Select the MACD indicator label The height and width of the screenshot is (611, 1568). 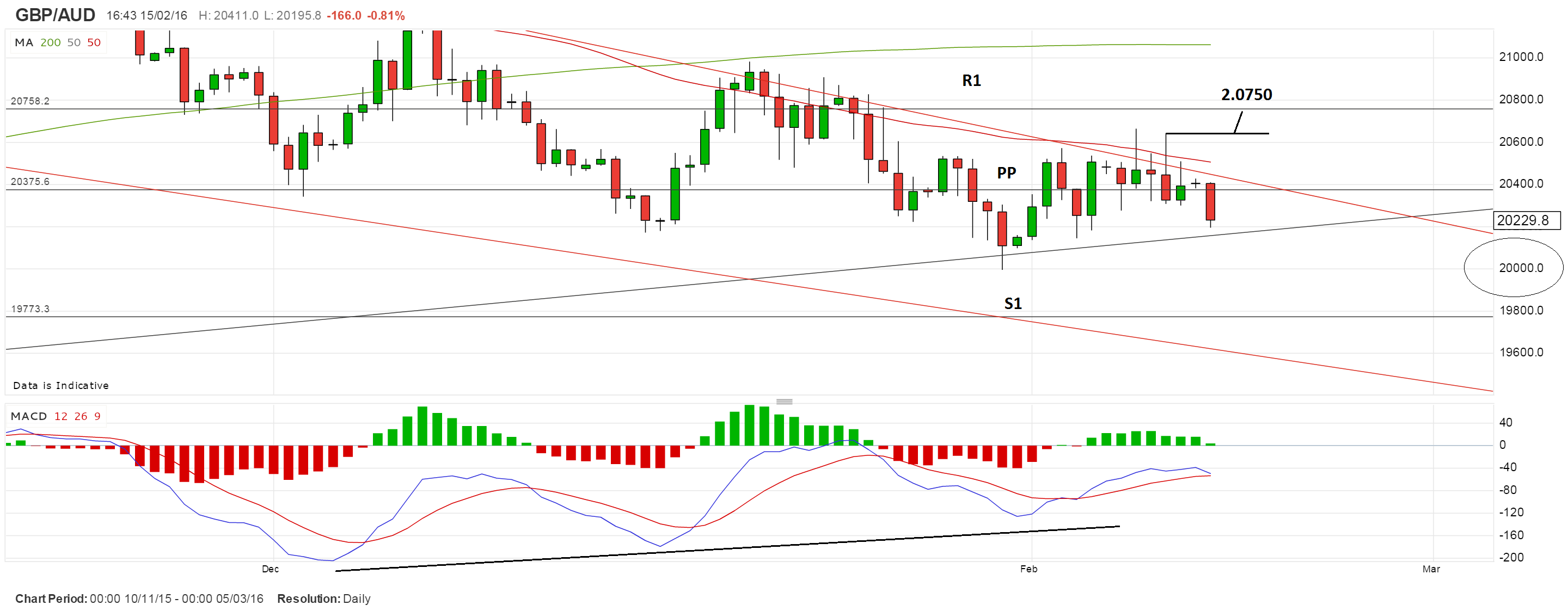pyautogui.click(x=29, y=416)
